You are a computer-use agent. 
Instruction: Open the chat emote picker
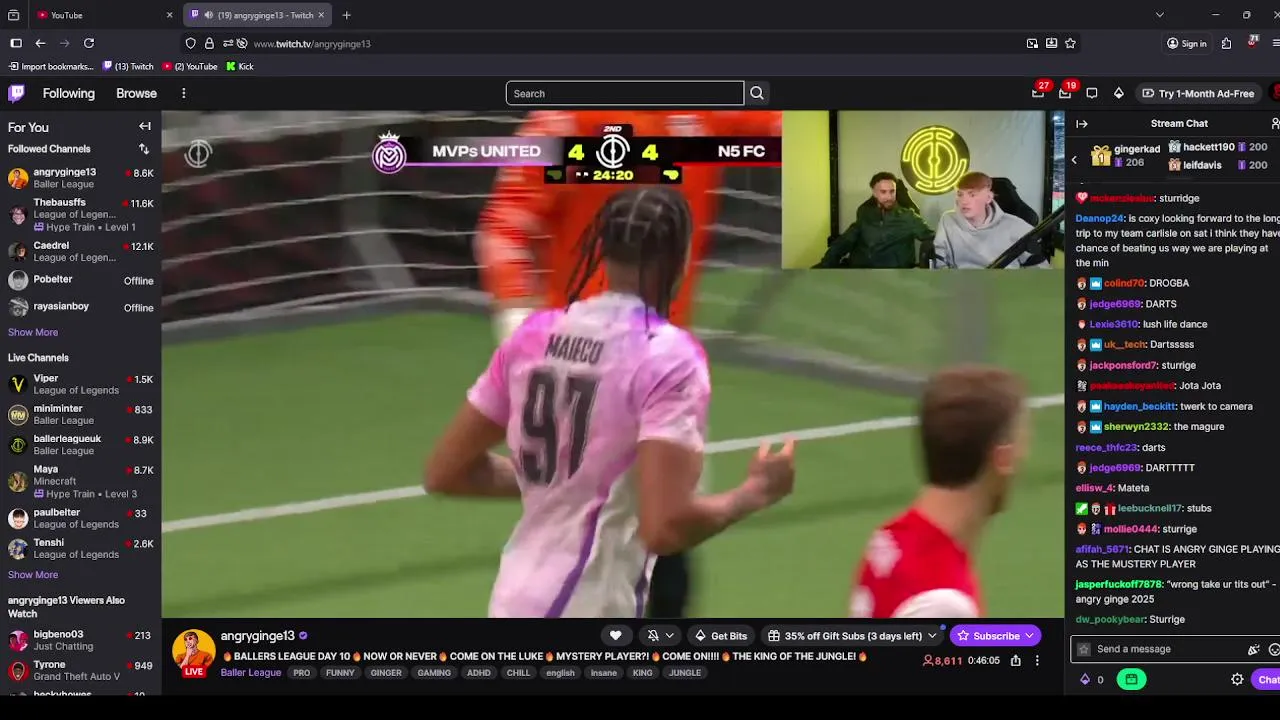1274,649
